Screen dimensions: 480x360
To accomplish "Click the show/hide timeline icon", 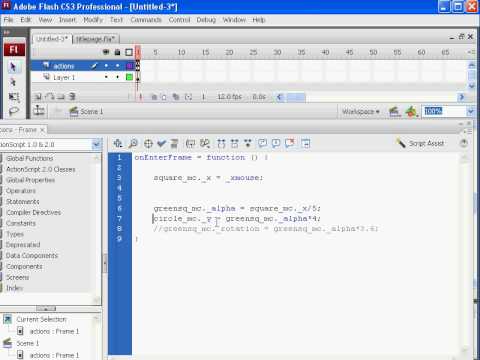I will 39,110.
